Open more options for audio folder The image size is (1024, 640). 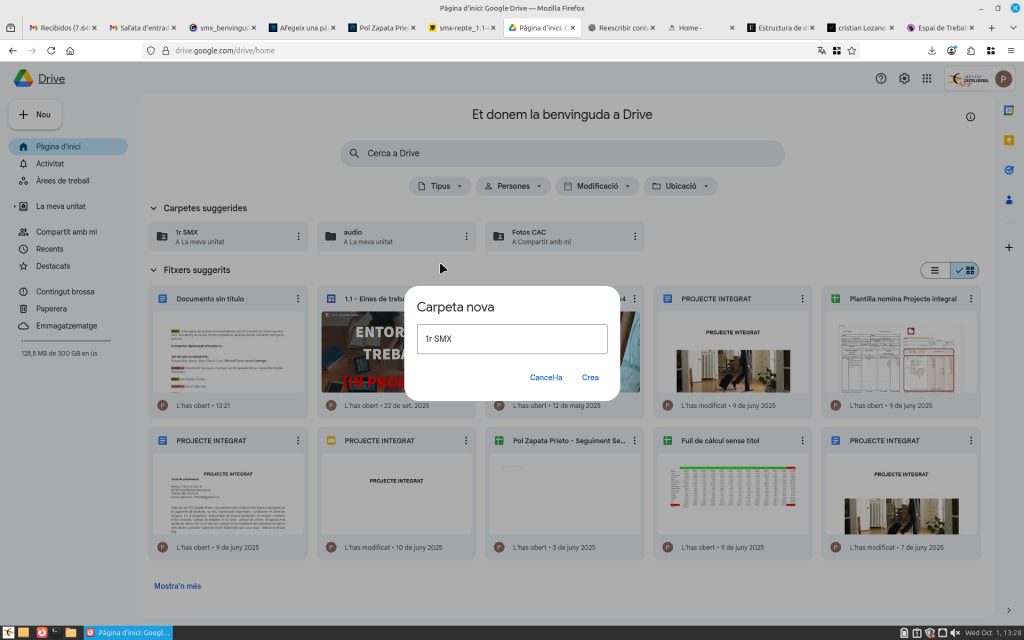[x=466, y=236]
